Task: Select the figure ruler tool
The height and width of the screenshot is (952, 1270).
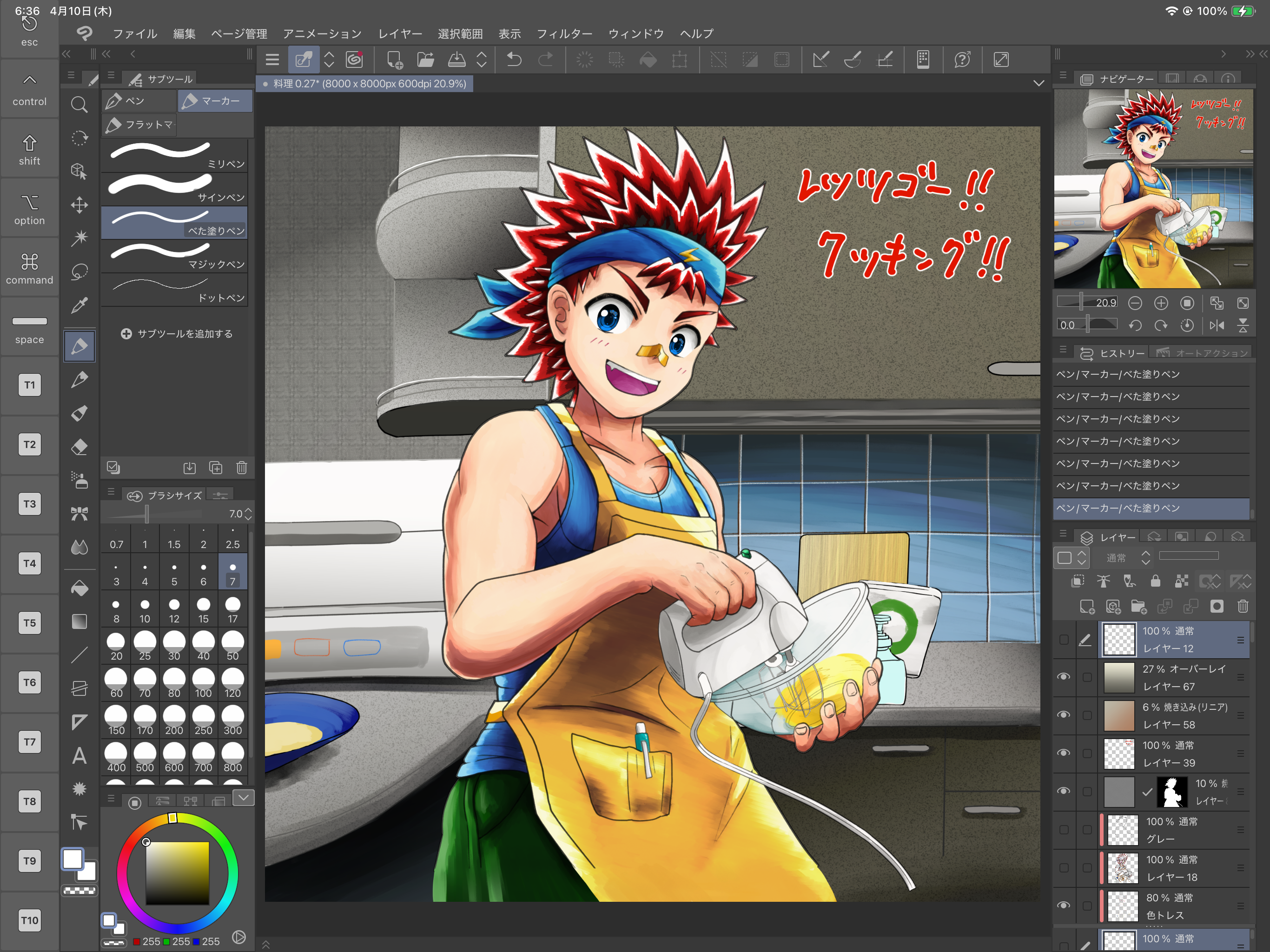Action: coord(79,722)
